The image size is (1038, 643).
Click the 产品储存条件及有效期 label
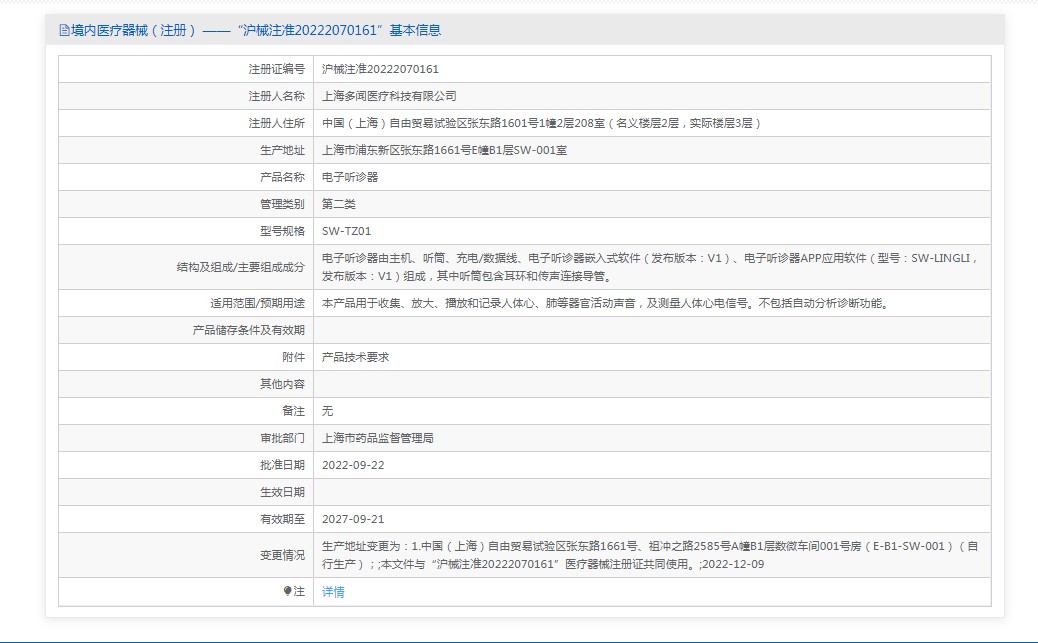248,330
